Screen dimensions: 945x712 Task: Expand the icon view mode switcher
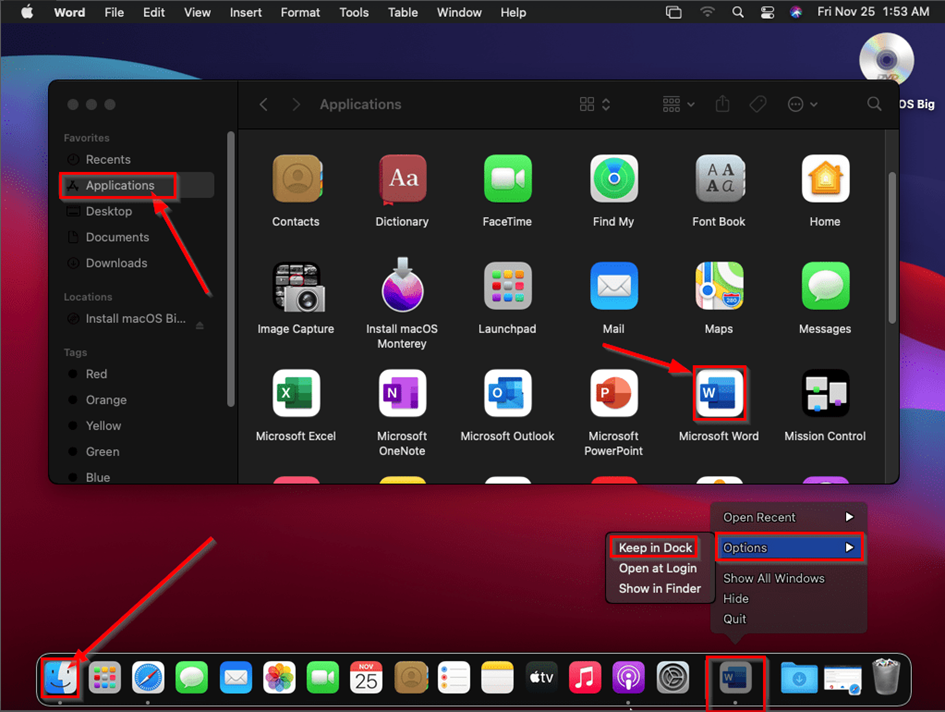[x=595, y=104]
